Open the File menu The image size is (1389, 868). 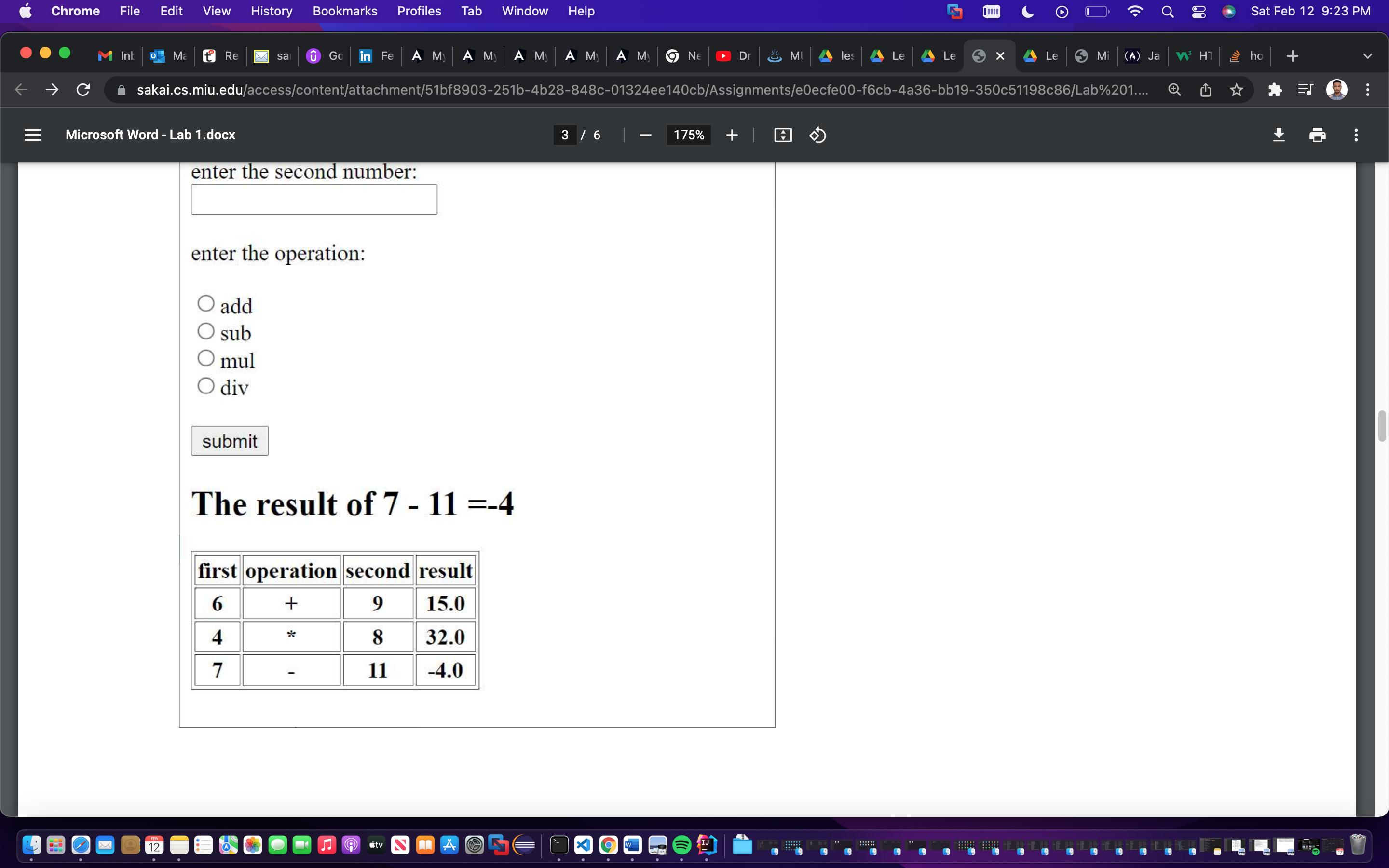coord(130,11)
